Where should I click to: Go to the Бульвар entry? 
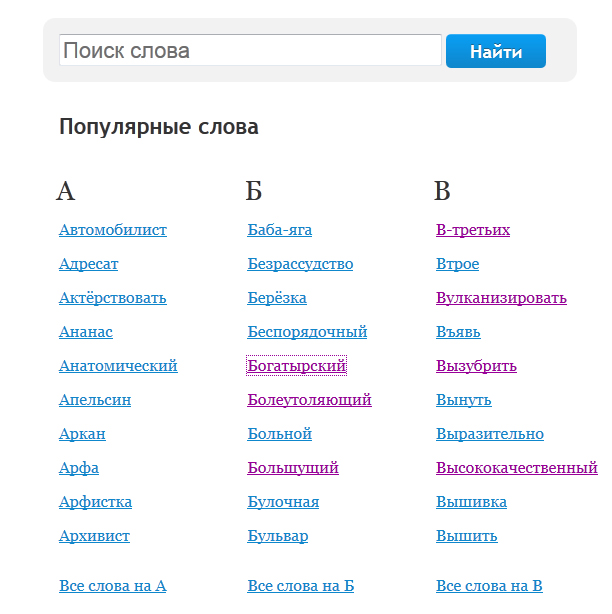pos(278,536)
